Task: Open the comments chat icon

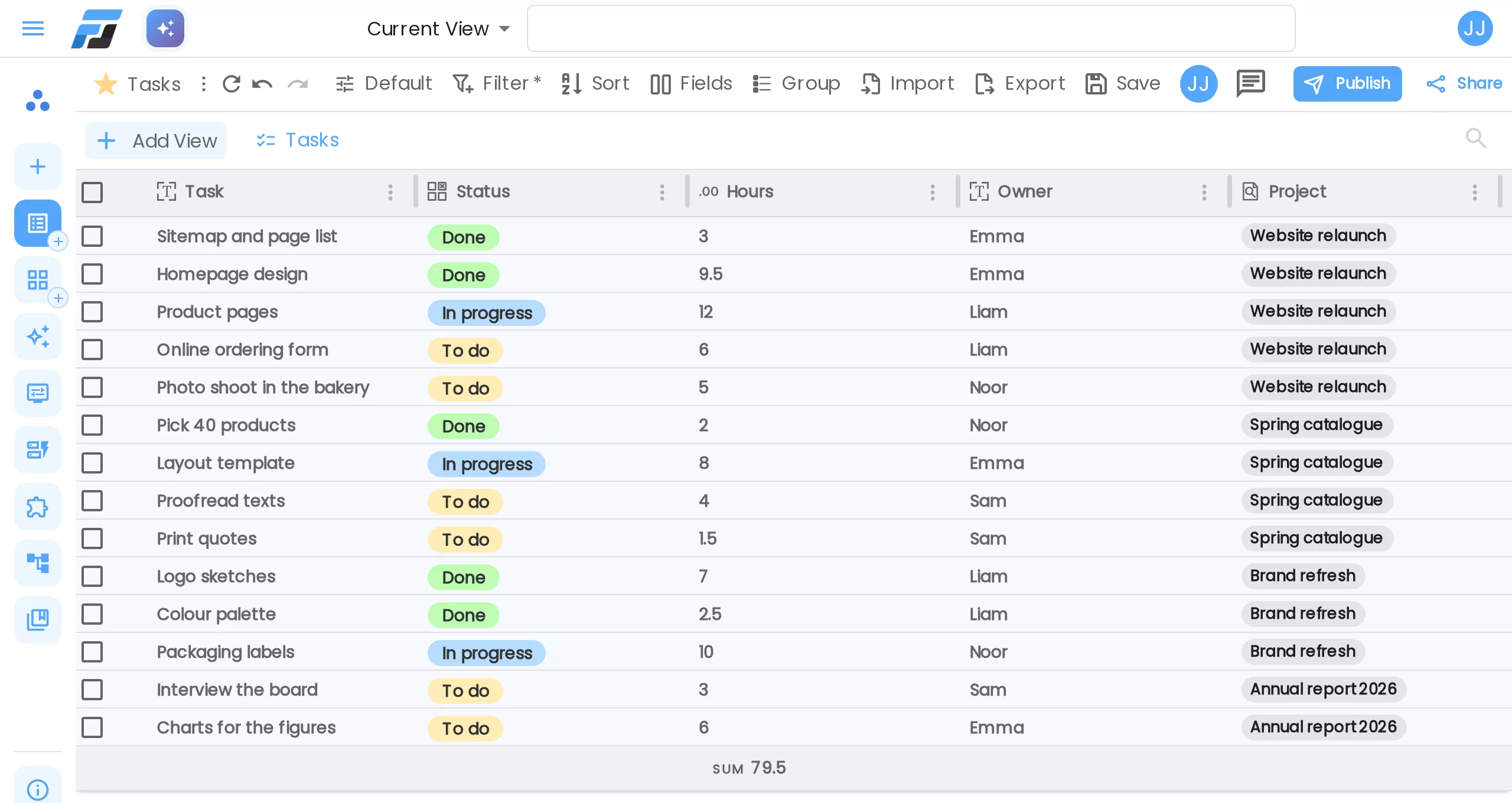Action: coord(1250,83)
